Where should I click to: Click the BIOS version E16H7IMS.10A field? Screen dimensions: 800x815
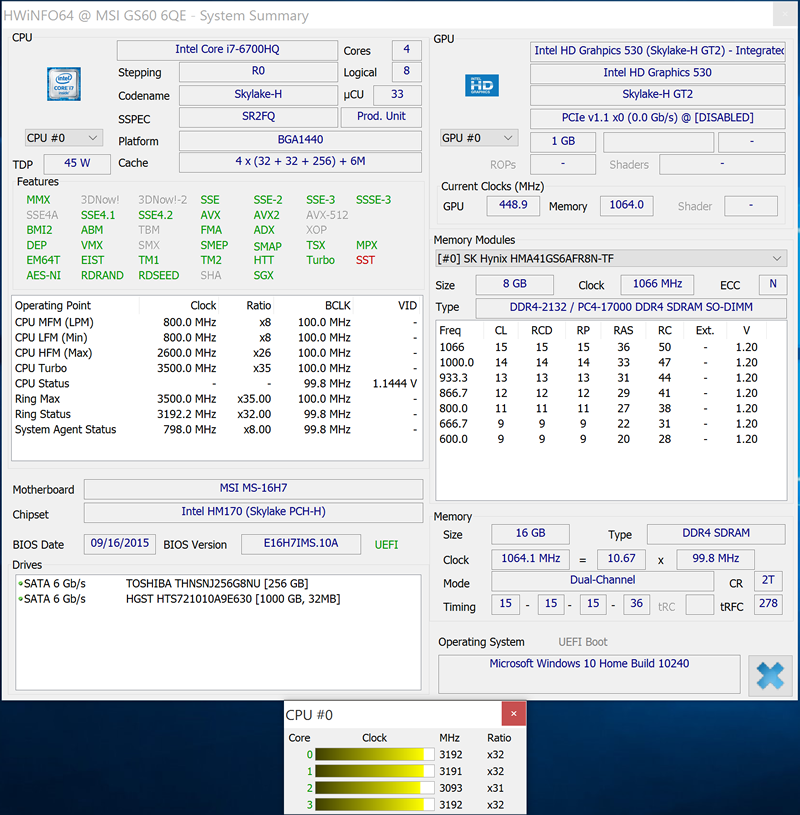click(x=300, y=544)
